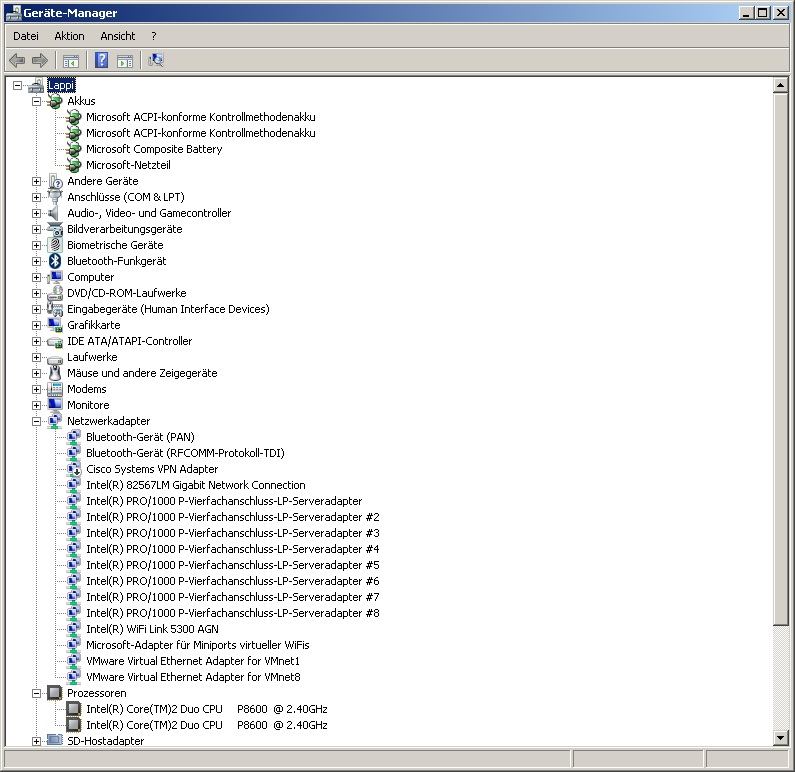The image size is (795, 772).
Task: Select VMware Virtual Ethernet Adapter for VMnet1
Action: point(193,661)
